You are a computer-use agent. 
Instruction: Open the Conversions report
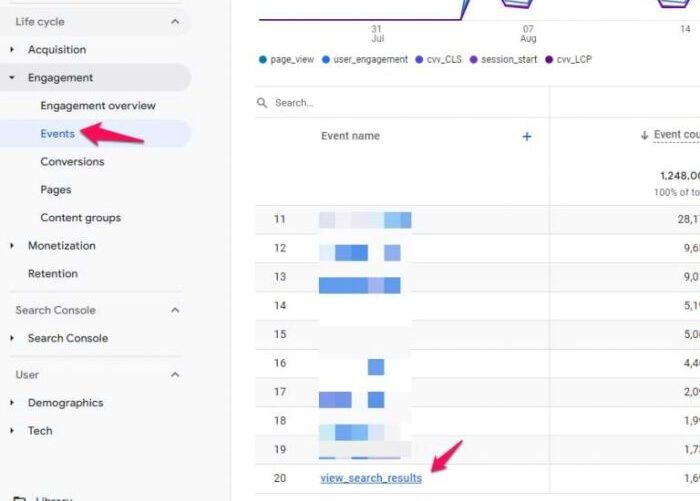pos(72,162)
